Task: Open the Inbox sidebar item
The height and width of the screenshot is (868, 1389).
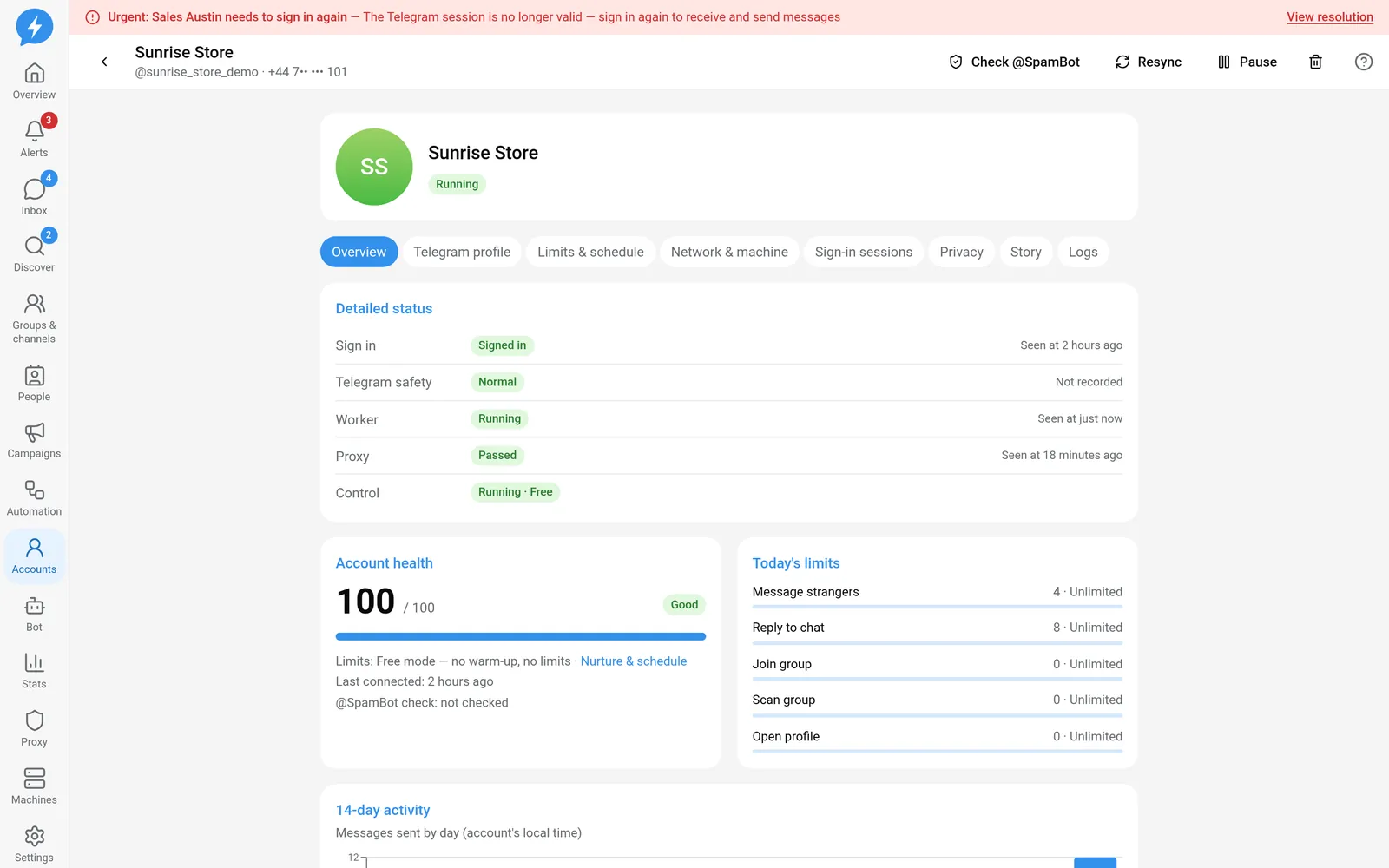Action: pyautogui.click(x=34, y=197)
